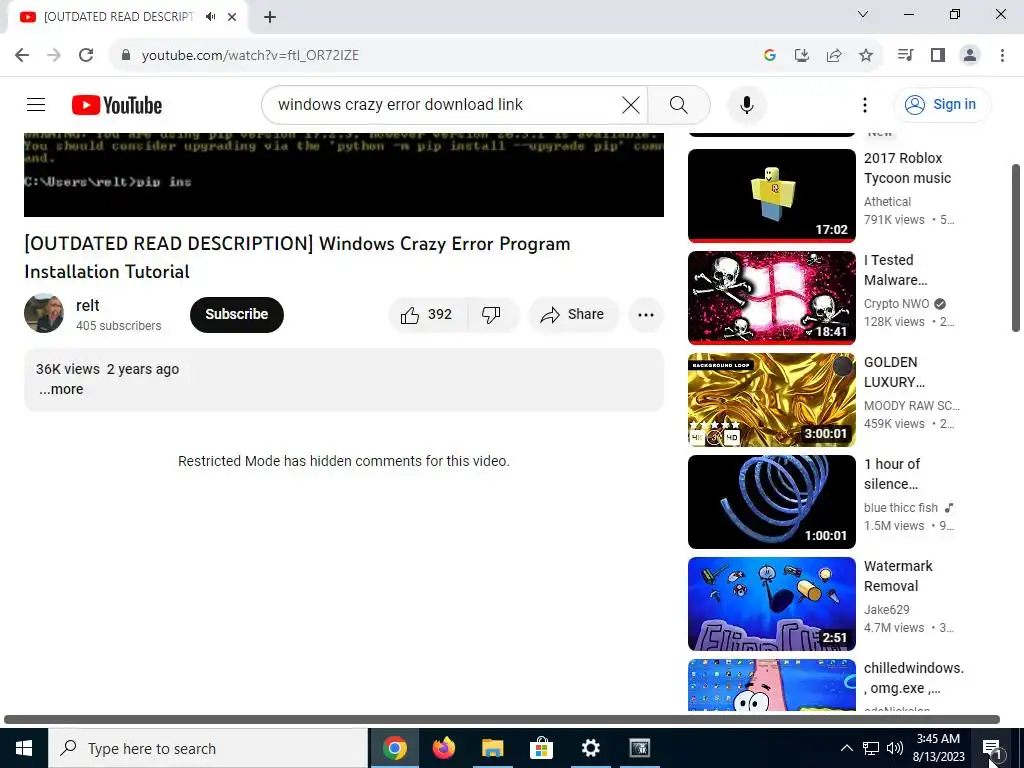The width and height of the screenshot is (1024, 768).
Task: Open Watermark Removal video thumbnail
Action: click(771, 603)
